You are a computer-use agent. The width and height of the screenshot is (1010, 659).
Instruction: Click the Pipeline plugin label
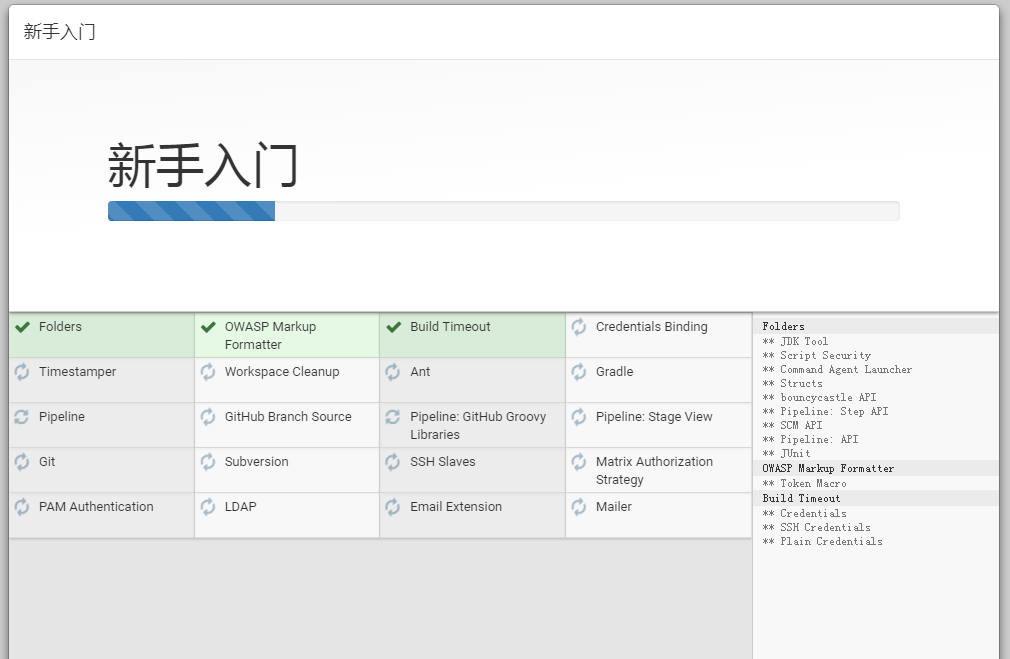[x=62, y=417]
